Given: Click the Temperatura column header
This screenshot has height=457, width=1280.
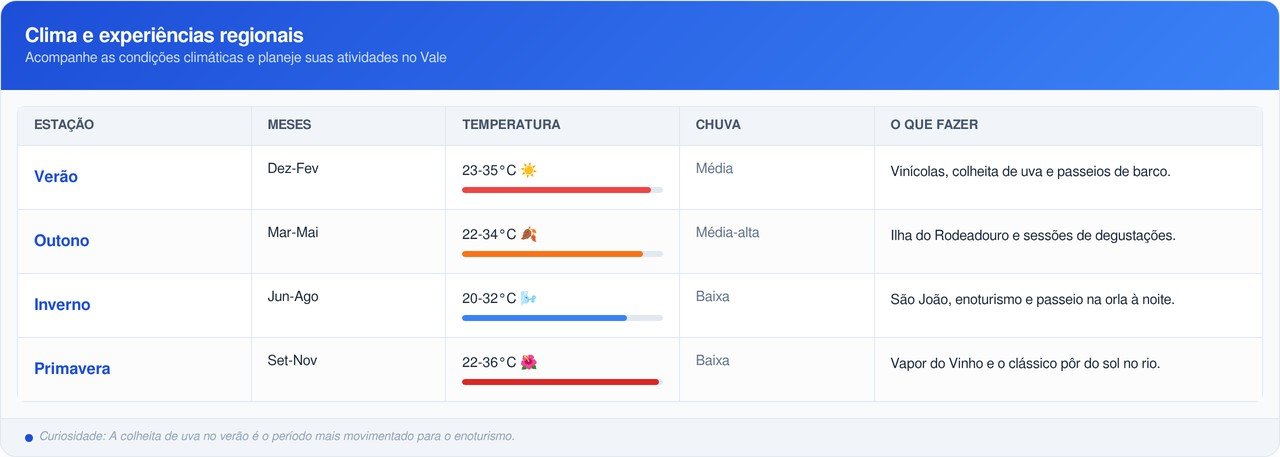Looking at the screenshot, I should pos(511,125).
